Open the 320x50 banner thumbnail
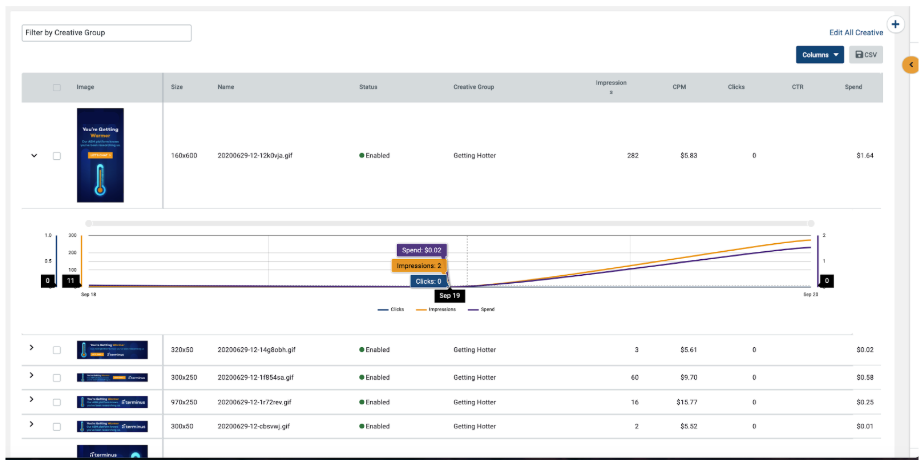Image resolution: width=921 pixels, height=460 pixels. (112, 350)
